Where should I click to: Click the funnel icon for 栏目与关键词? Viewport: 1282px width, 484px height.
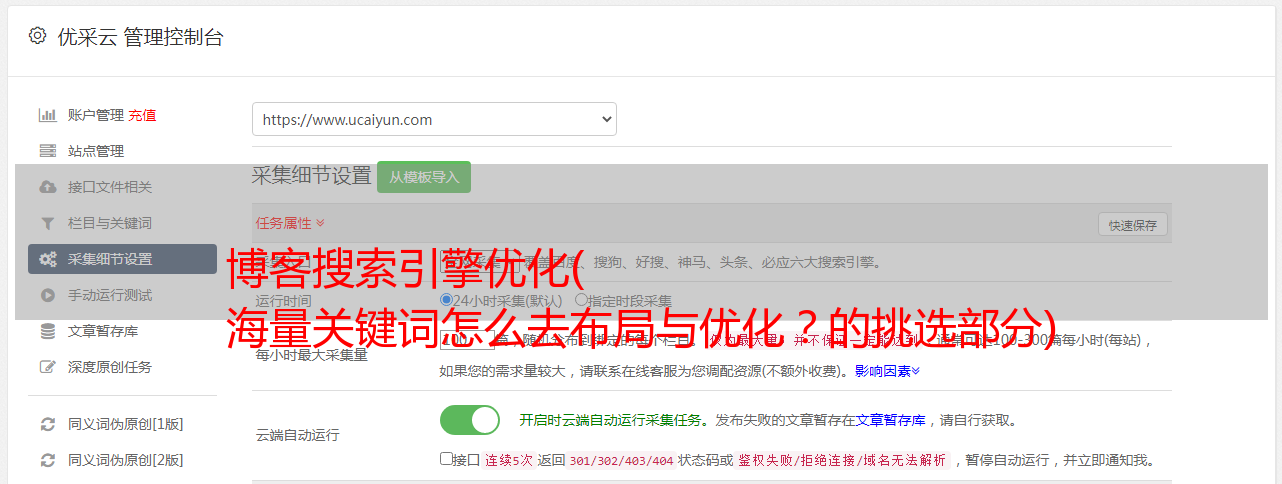click(47, 223)
